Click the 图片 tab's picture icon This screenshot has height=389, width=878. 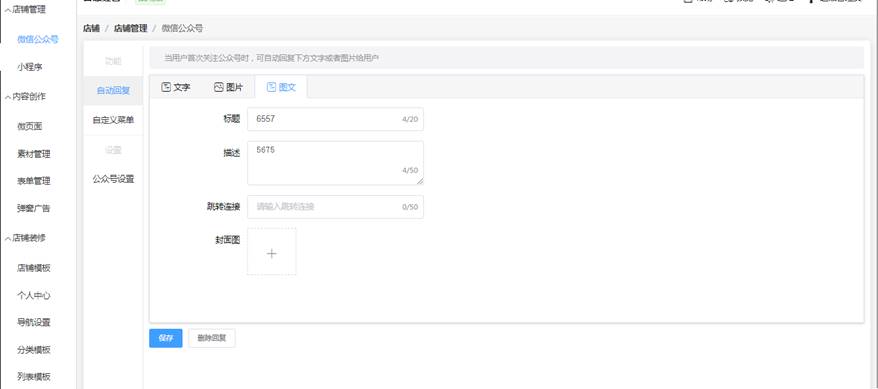219,87
